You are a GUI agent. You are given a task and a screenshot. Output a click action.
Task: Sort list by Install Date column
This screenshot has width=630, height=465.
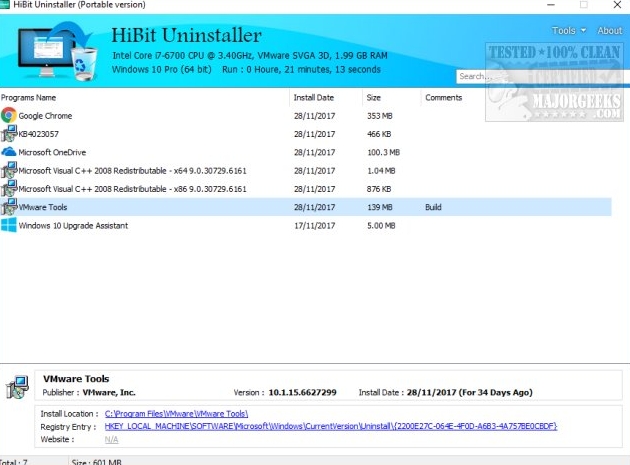(x=314, y=98)
